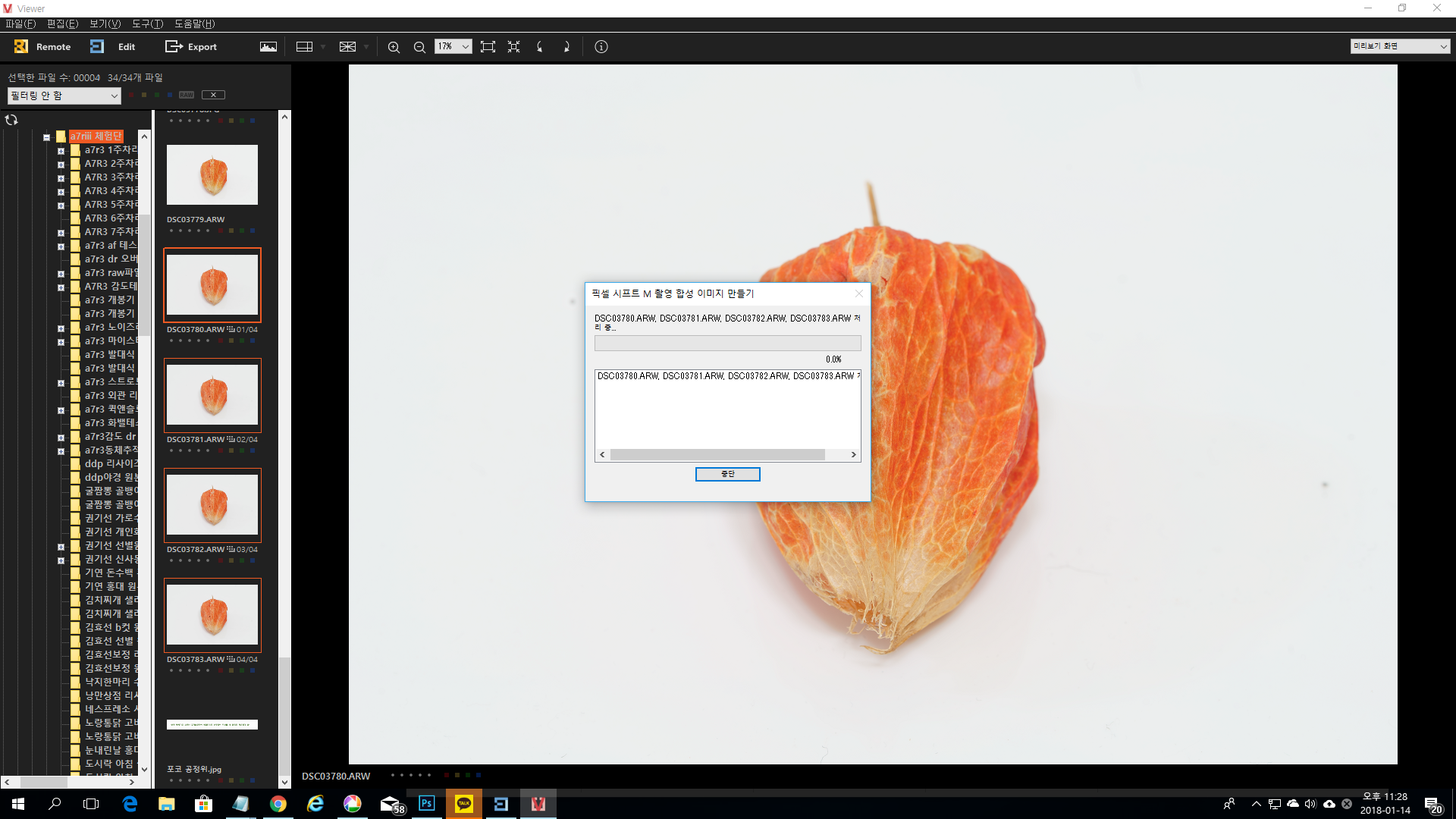Show the histogram display icon
This screenshot has width=1456, height=819.
click(x=268, y=46)
